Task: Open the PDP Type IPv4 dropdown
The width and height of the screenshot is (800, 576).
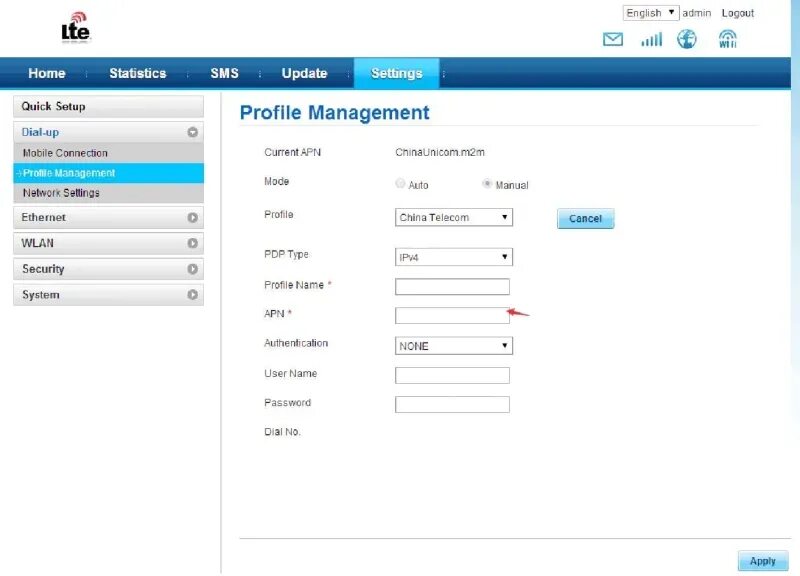Action: click(x=454, y=257)
